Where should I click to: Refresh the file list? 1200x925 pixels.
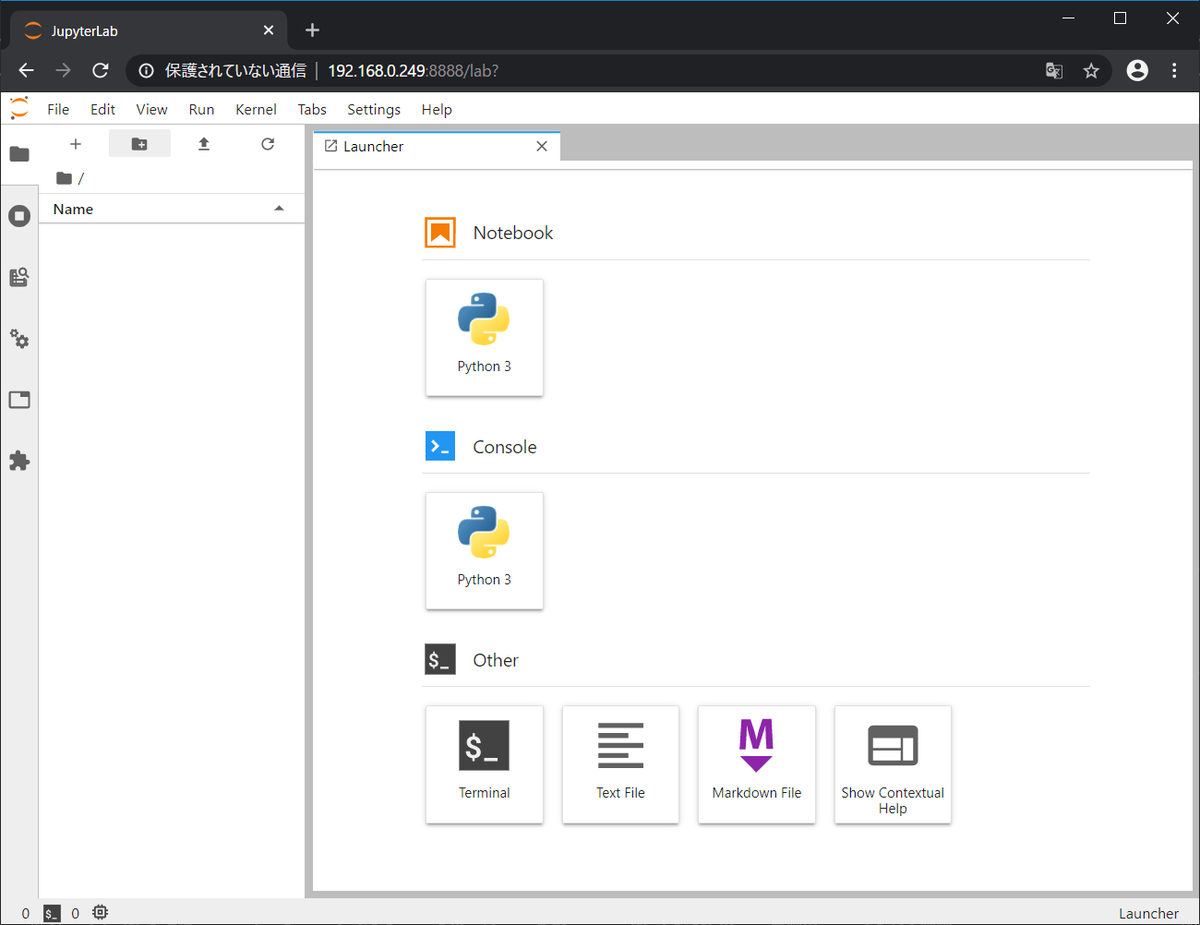[267, 144]
